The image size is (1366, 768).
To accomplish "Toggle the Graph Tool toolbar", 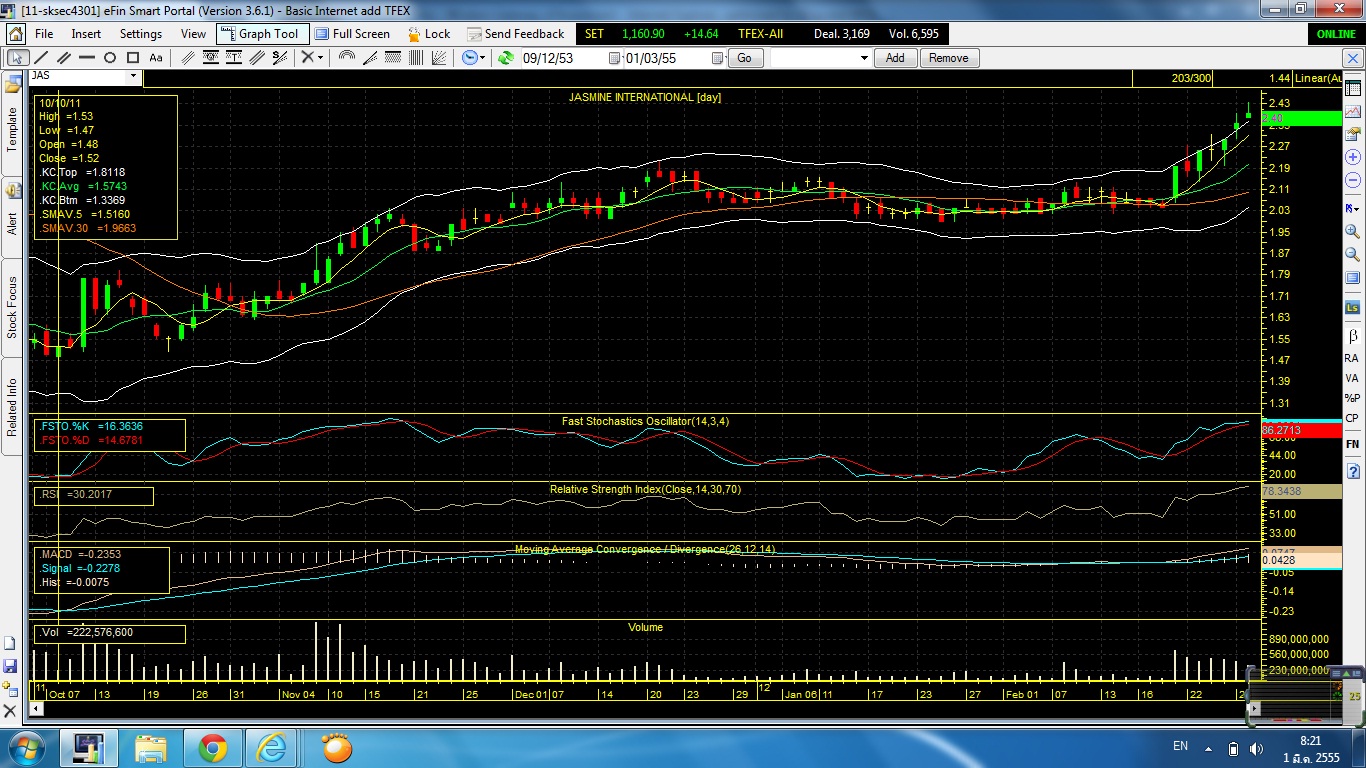I will [x=263, y=33].
